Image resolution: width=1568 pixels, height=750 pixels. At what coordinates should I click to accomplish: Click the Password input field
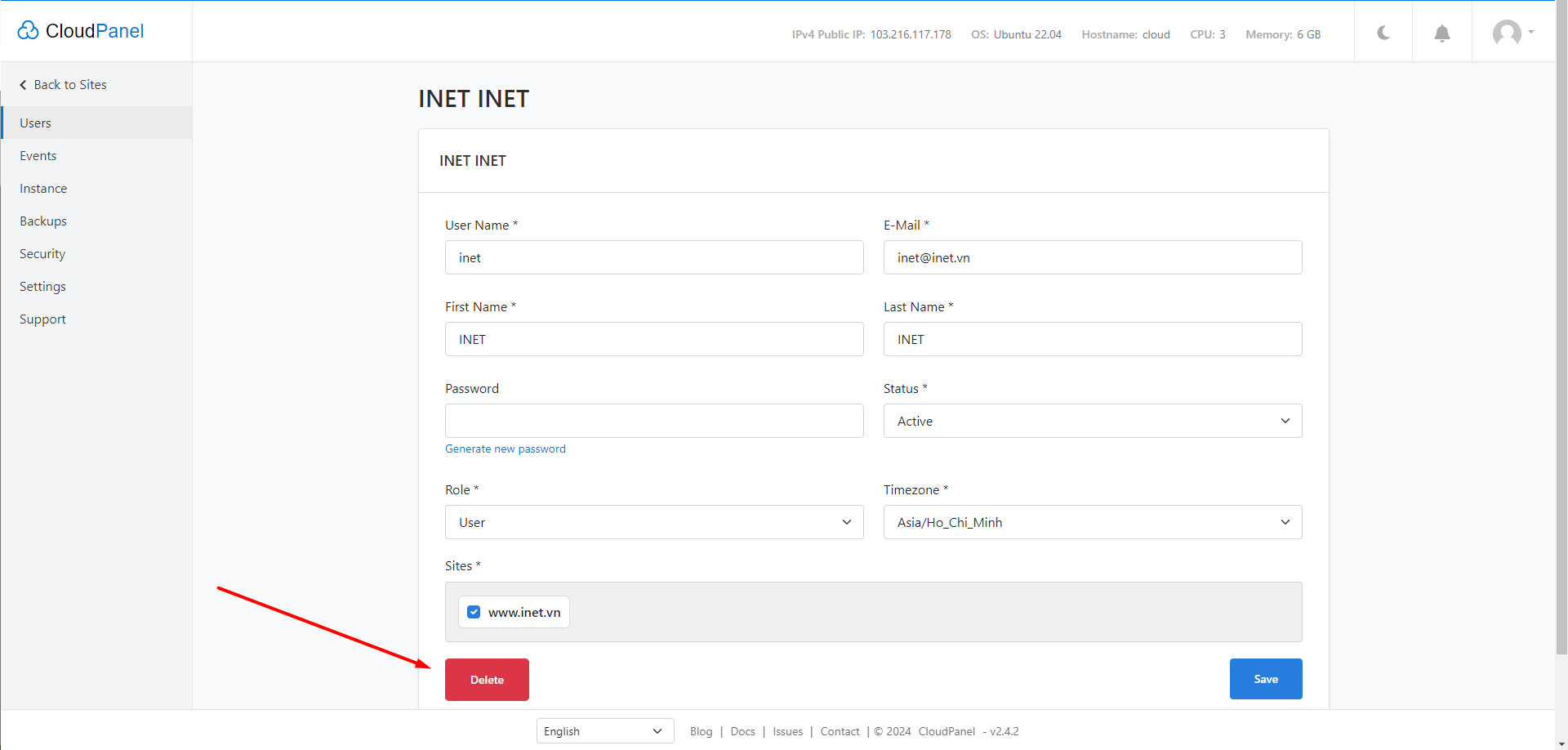pos(654,421)
